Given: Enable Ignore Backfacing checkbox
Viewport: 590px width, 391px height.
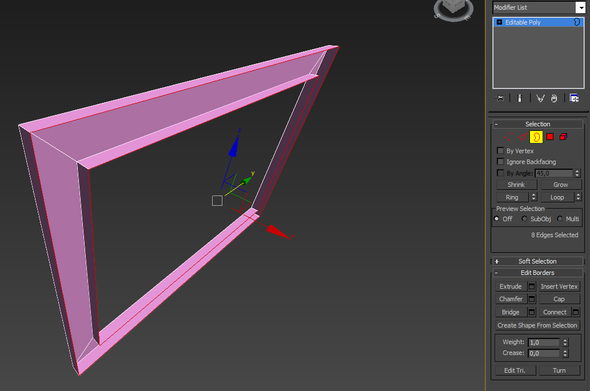Looking at the screenshot, I should coord(500,161).
